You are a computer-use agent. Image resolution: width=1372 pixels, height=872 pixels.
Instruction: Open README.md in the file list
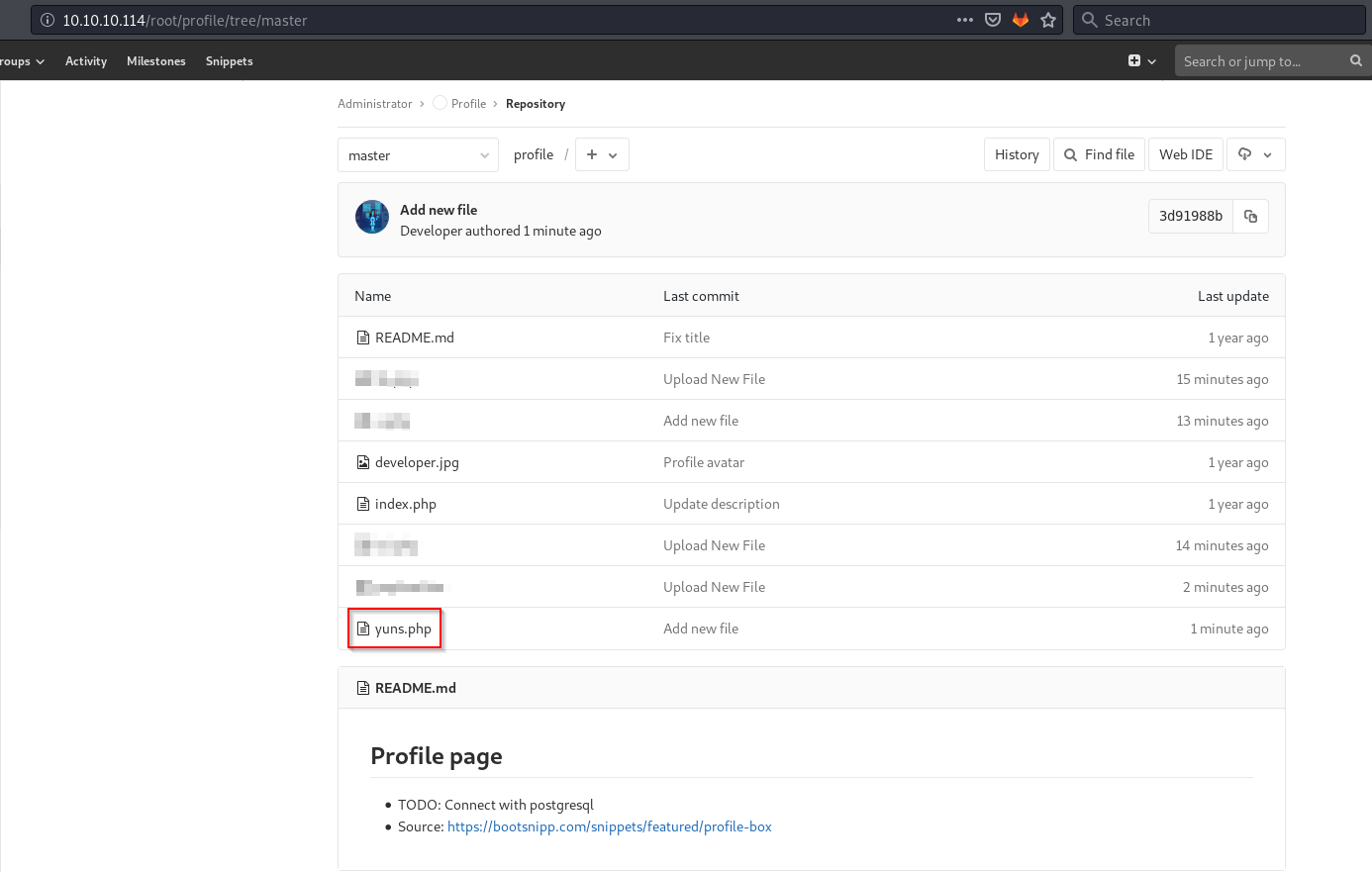(415, 338)
